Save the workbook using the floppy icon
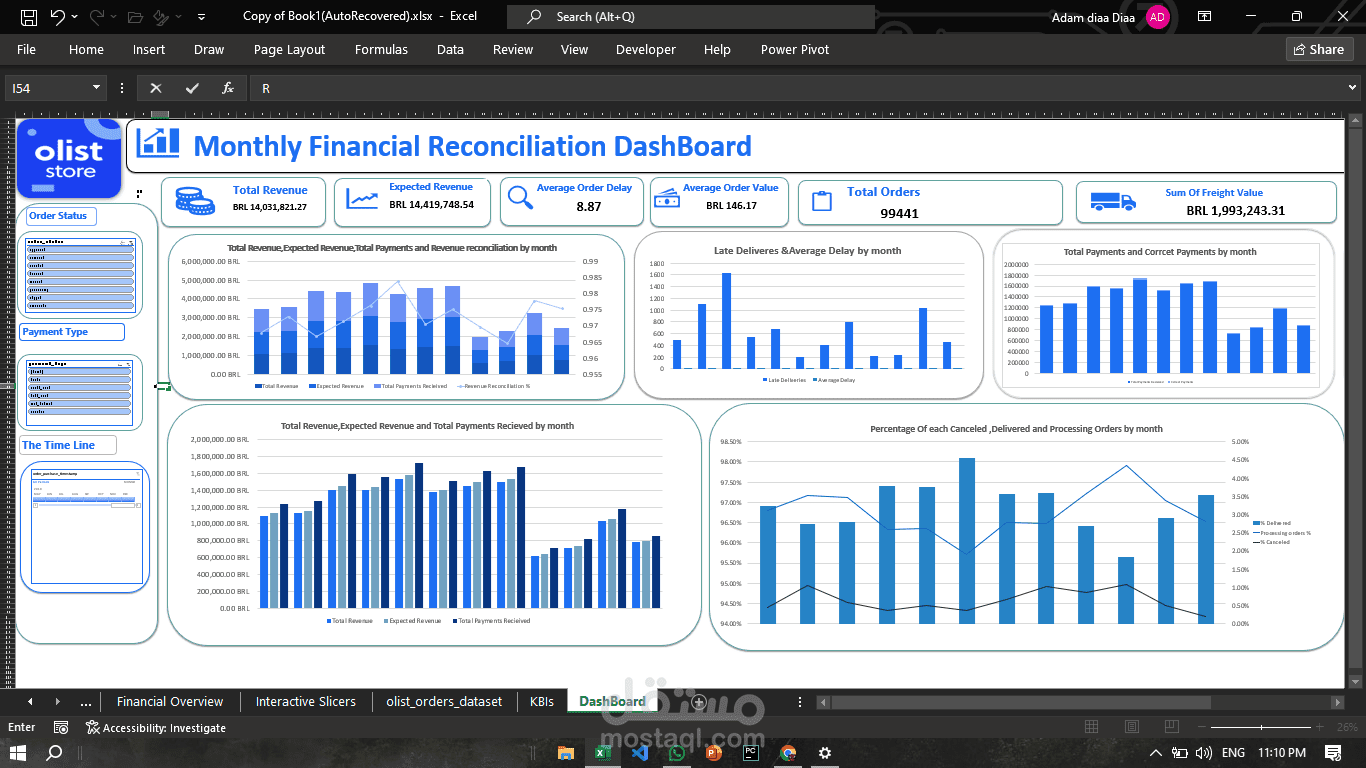The image size is (1366, 768). pyautogui.click(x=29, y=17)
